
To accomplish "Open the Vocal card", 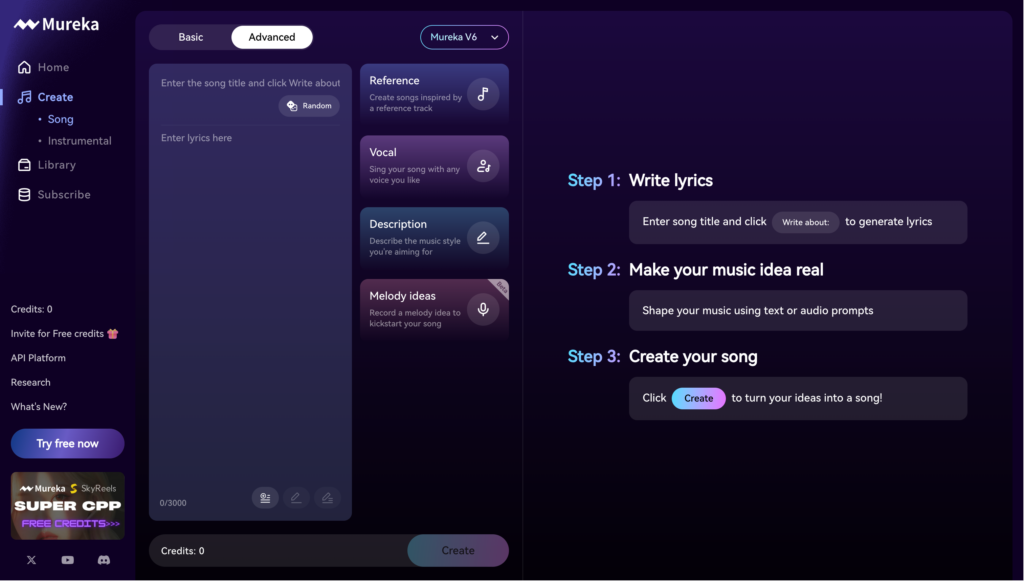I will pyautogui.click(x=434, y=166).
